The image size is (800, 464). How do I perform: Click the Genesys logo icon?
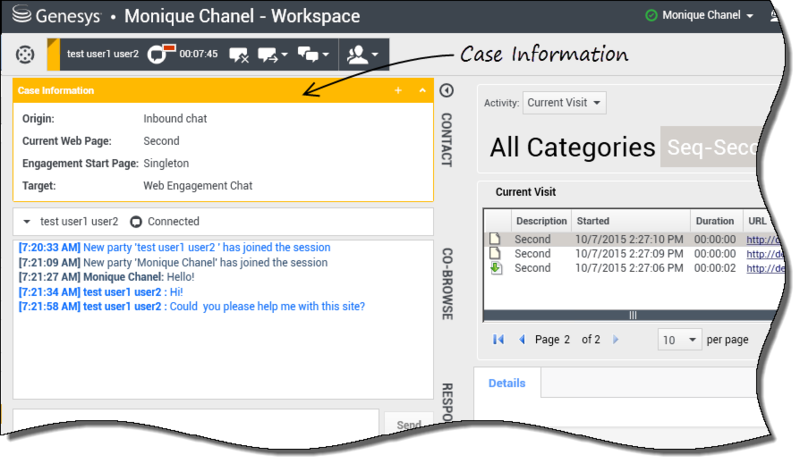pos(21,15)
